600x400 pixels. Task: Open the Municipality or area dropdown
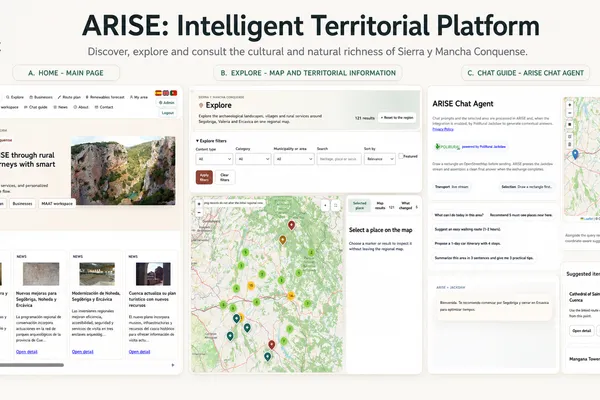point(294,159)
